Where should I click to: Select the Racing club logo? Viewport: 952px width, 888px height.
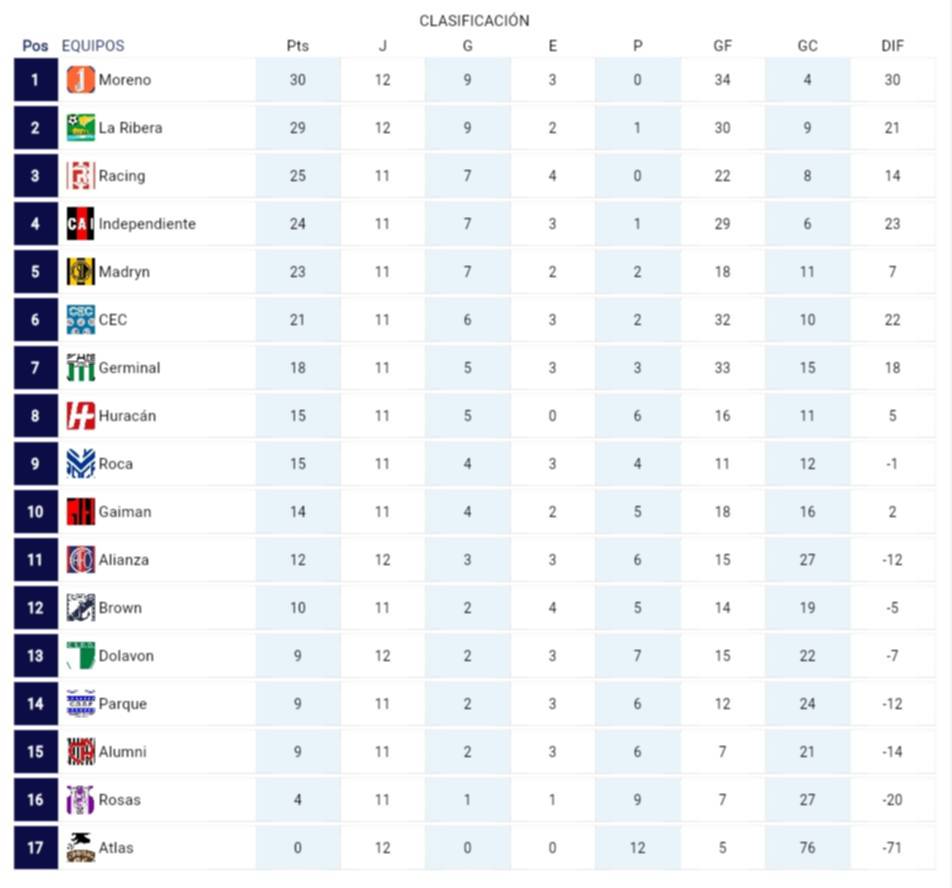click(80, 176)
